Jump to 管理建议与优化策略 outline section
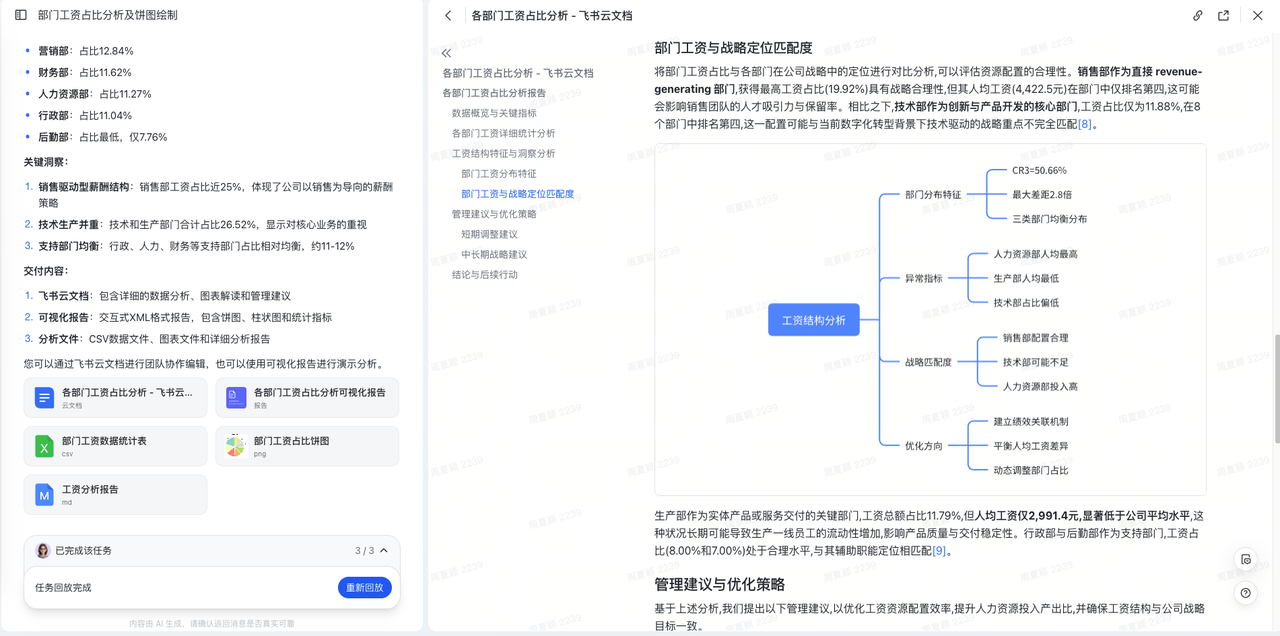Viewport: 1280px width, 636px height. pyautogui.click(x=493, y=214)
